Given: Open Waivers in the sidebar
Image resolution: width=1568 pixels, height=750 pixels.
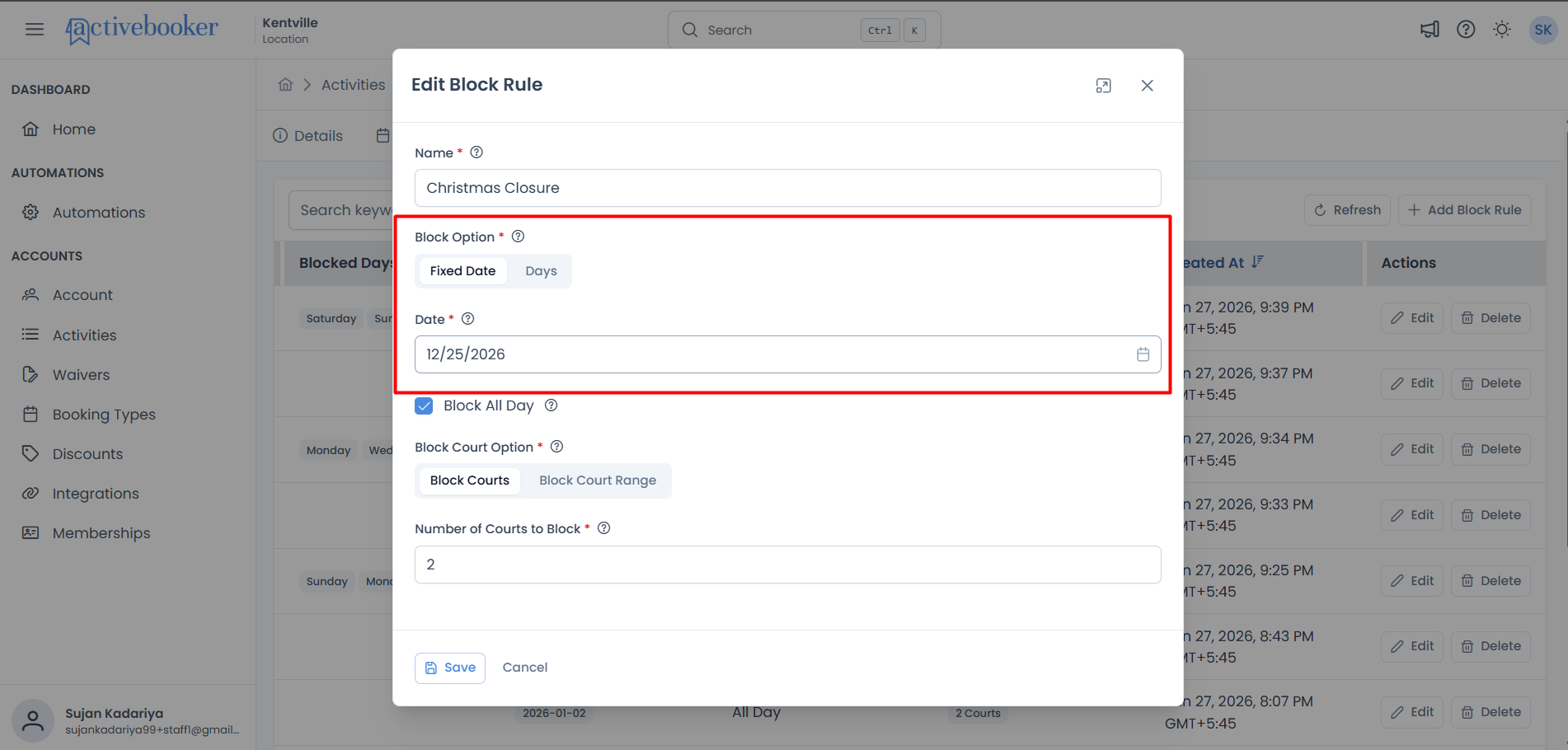Looking at the screenshot, I should pos(81,375).
